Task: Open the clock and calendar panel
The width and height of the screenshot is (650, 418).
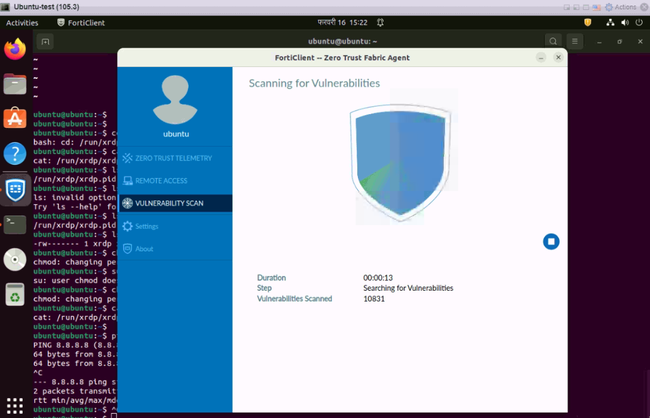Action: pos(342,22)
